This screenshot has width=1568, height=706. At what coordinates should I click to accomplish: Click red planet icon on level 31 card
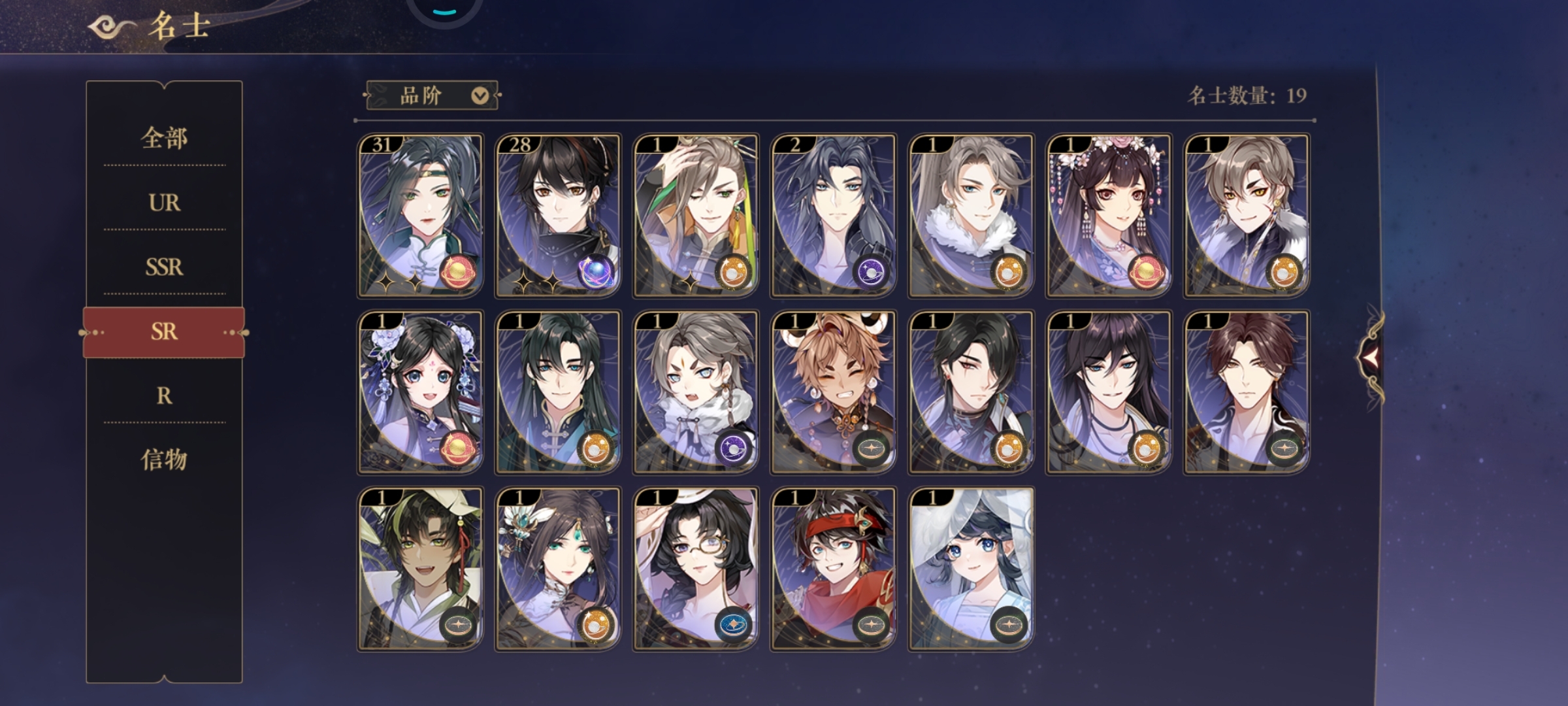pyautogui.click(x=459, y=271)
